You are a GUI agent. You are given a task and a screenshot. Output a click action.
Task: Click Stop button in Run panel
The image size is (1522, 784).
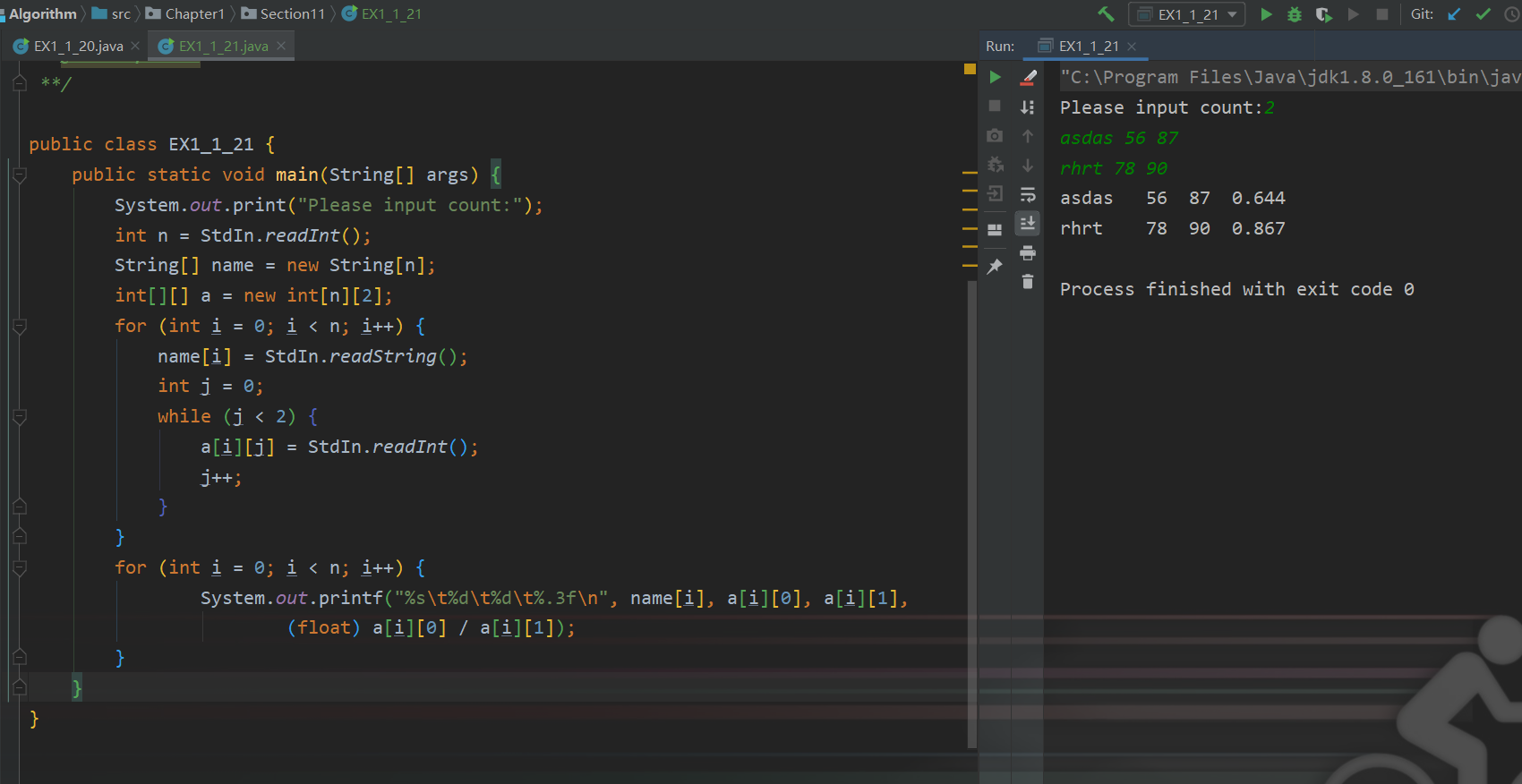coord(995,106)
